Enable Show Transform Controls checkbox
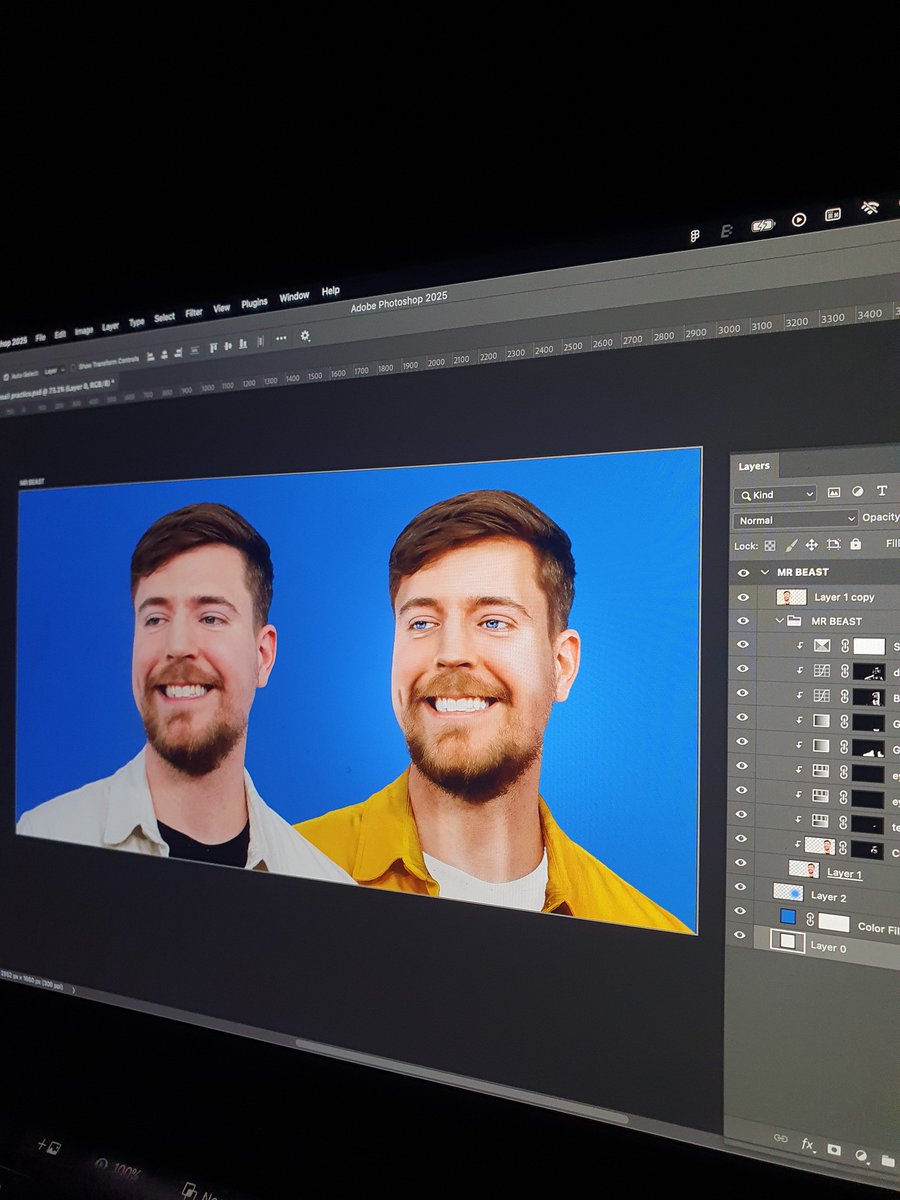This screenshot has height=1200, width=900. (73, 367)
